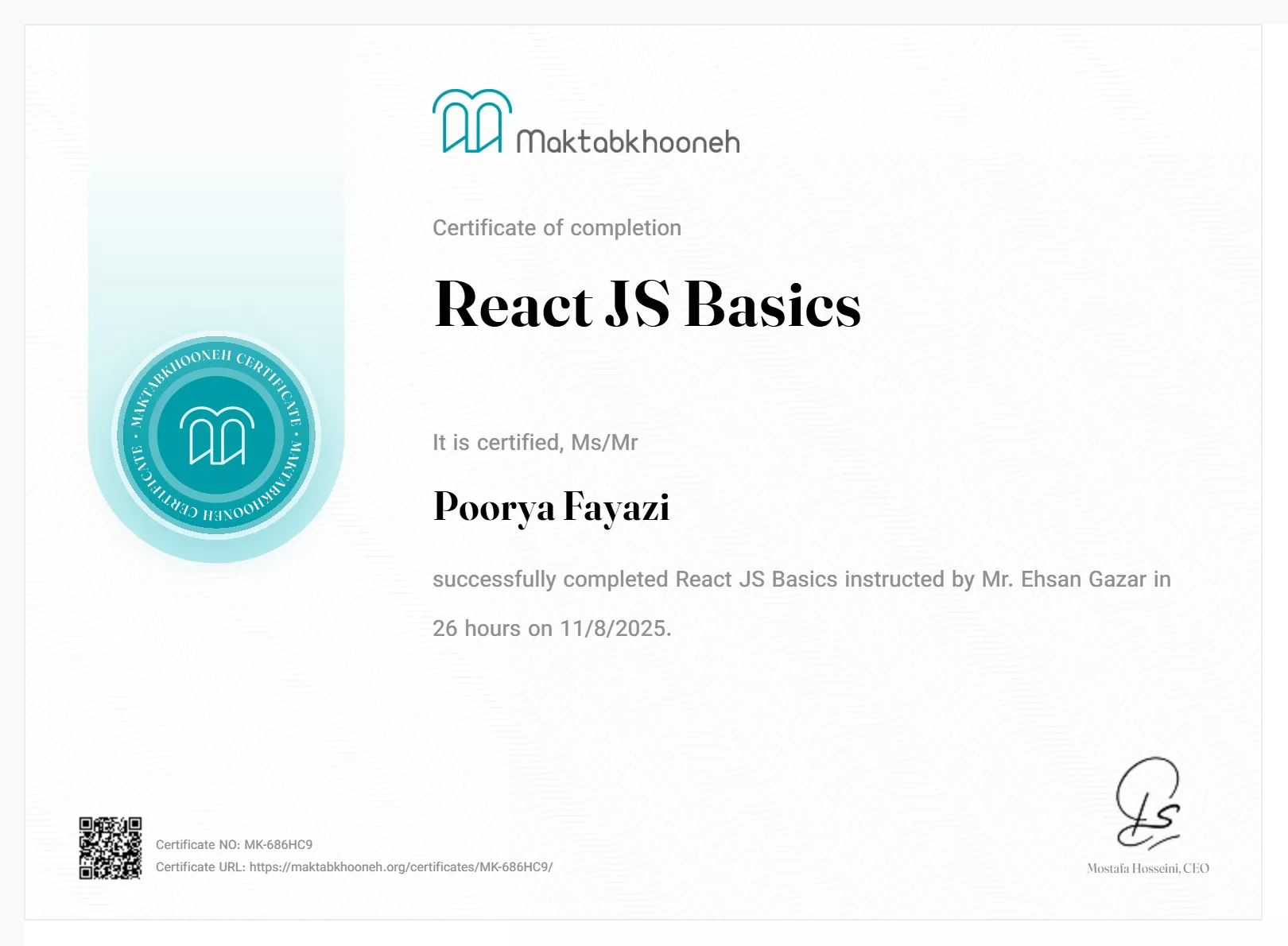Click the upside-down text at seal bottom
1288x946 pixels.
tap(216, 512)
